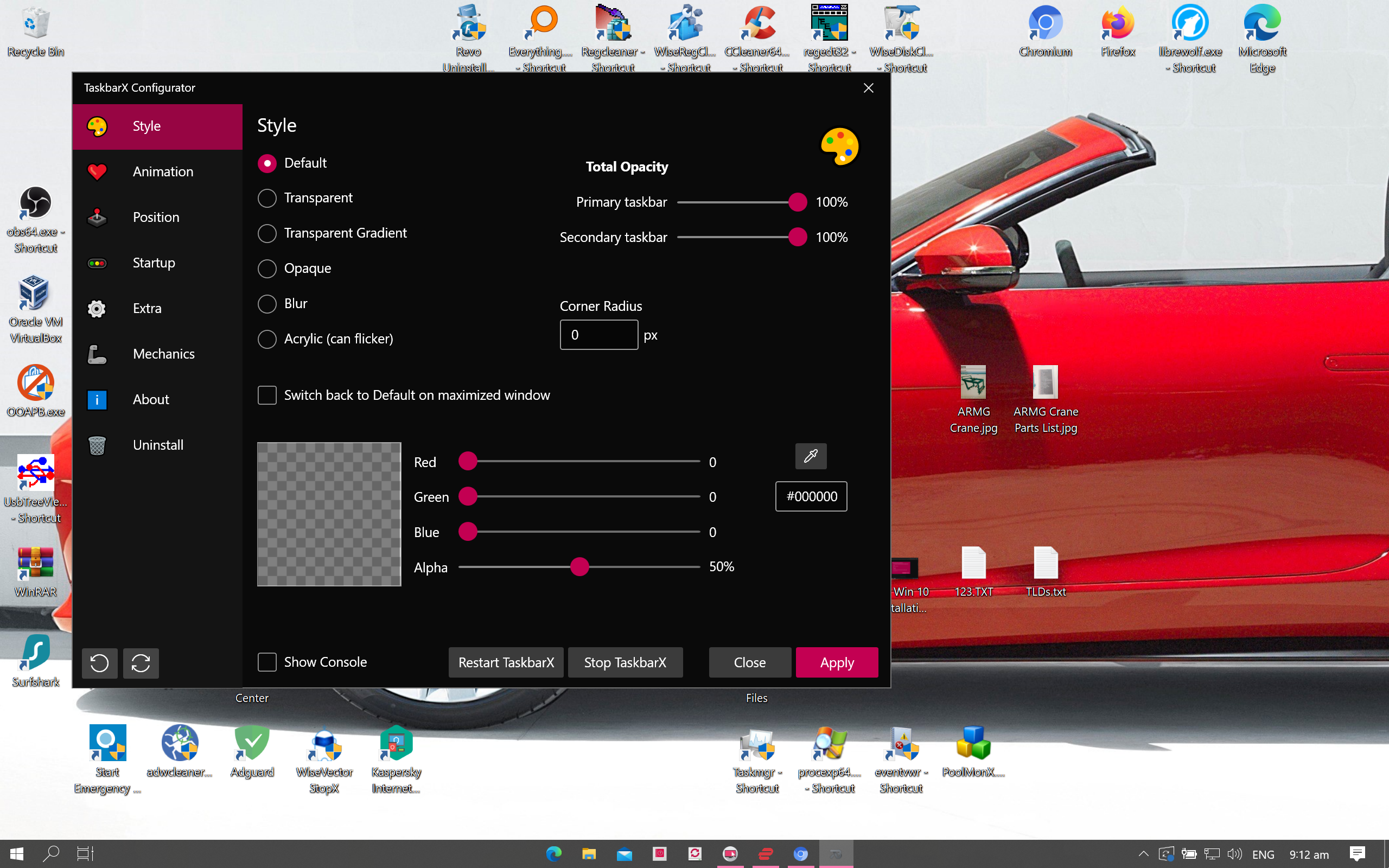
Task: Click the Stop TaskbarX button
Action: point(625,662)
